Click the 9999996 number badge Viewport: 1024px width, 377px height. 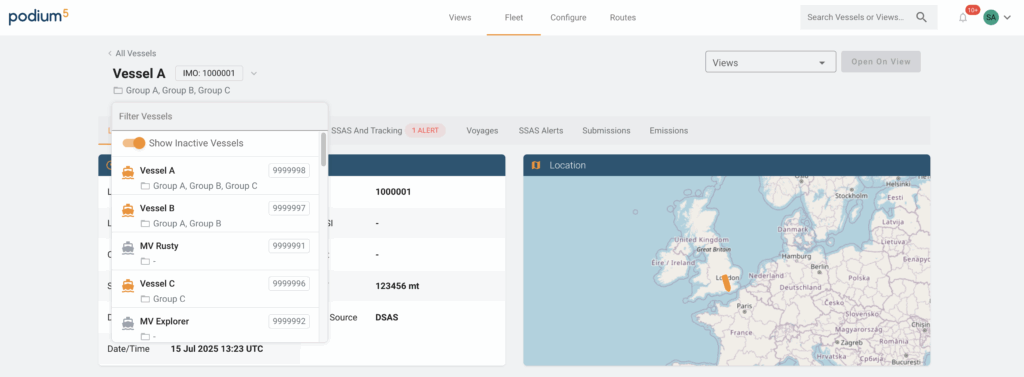click(x=289, y=284)
